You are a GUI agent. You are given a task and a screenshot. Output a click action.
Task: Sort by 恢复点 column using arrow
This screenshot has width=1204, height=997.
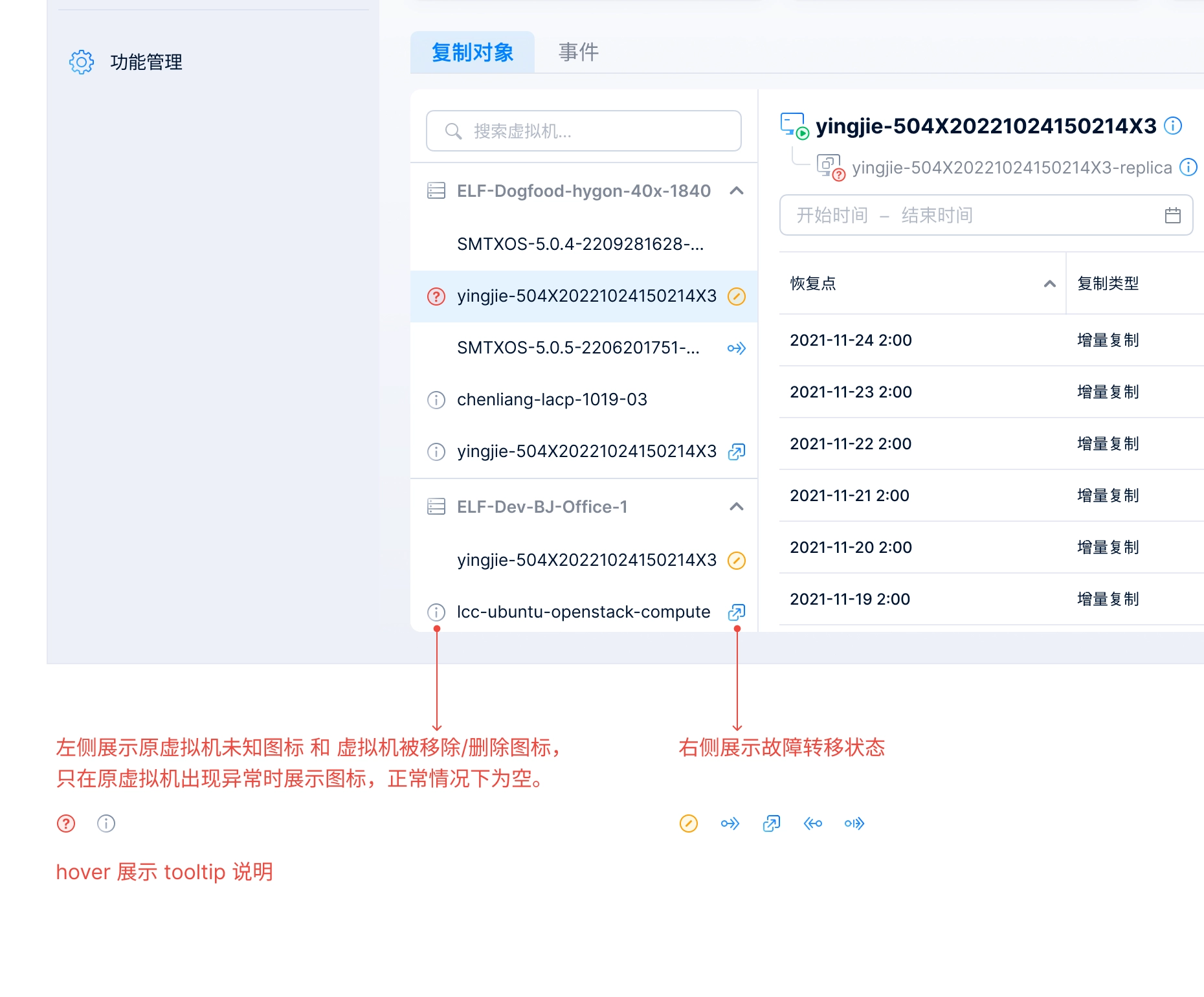point(1049,284)
